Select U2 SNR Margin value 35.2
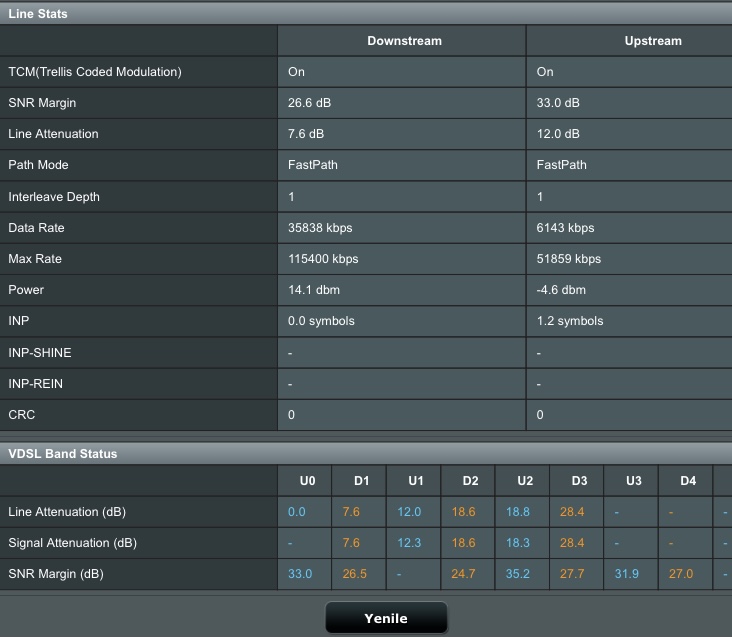Screen dimensions: 732x637 (518, 574)
